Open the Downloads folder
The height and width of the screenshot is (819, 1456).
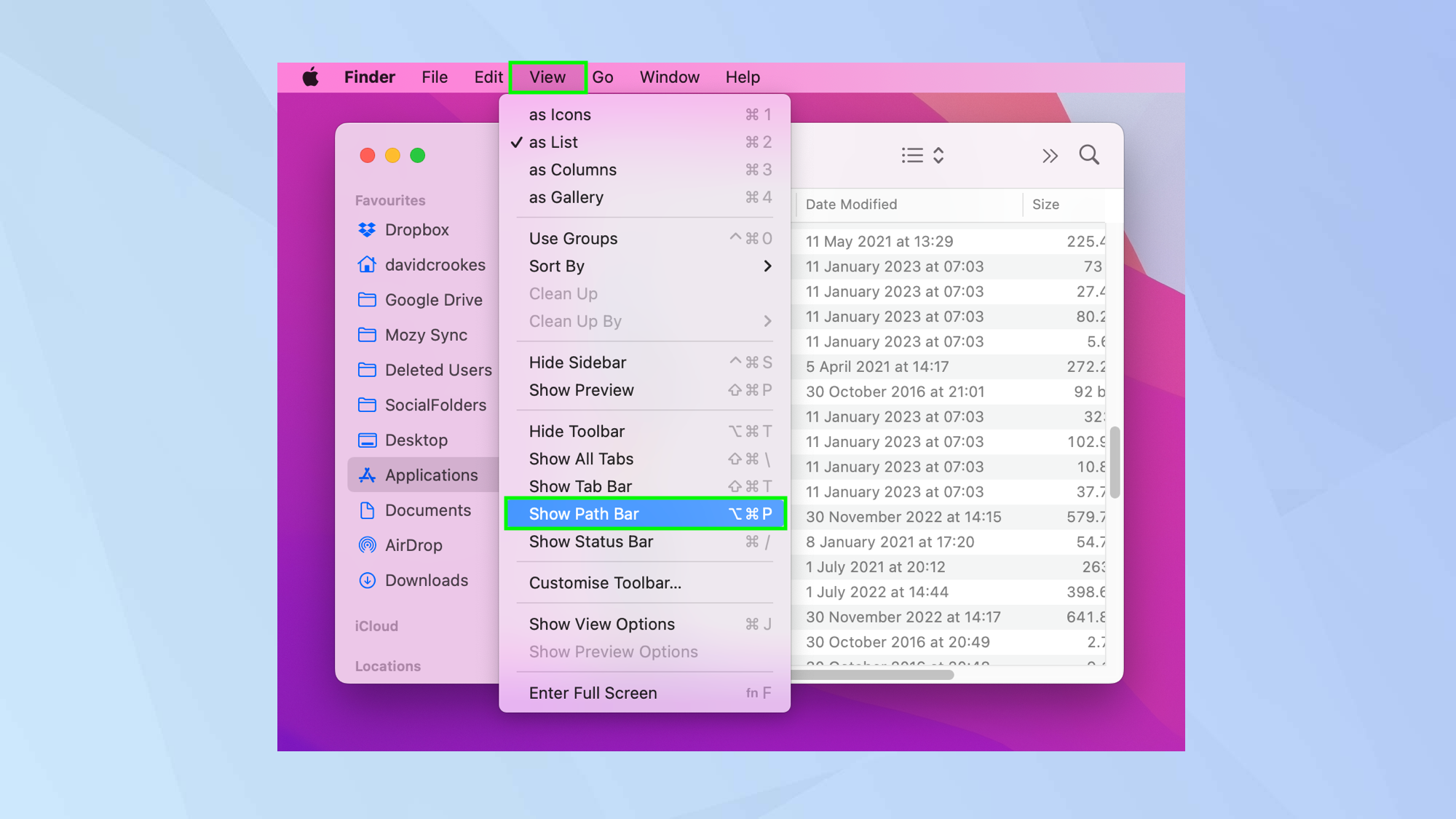click(426, 579)
